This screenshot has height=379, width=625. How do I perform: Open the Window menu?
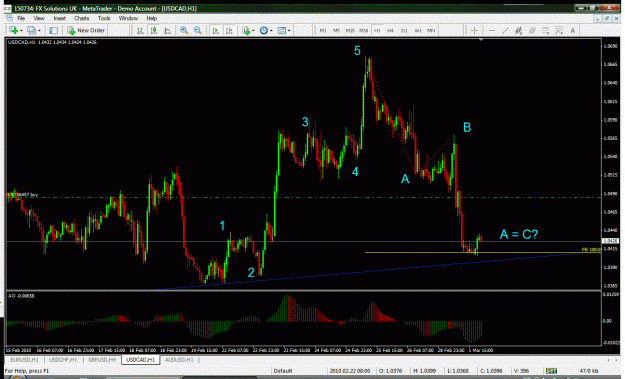128,18
